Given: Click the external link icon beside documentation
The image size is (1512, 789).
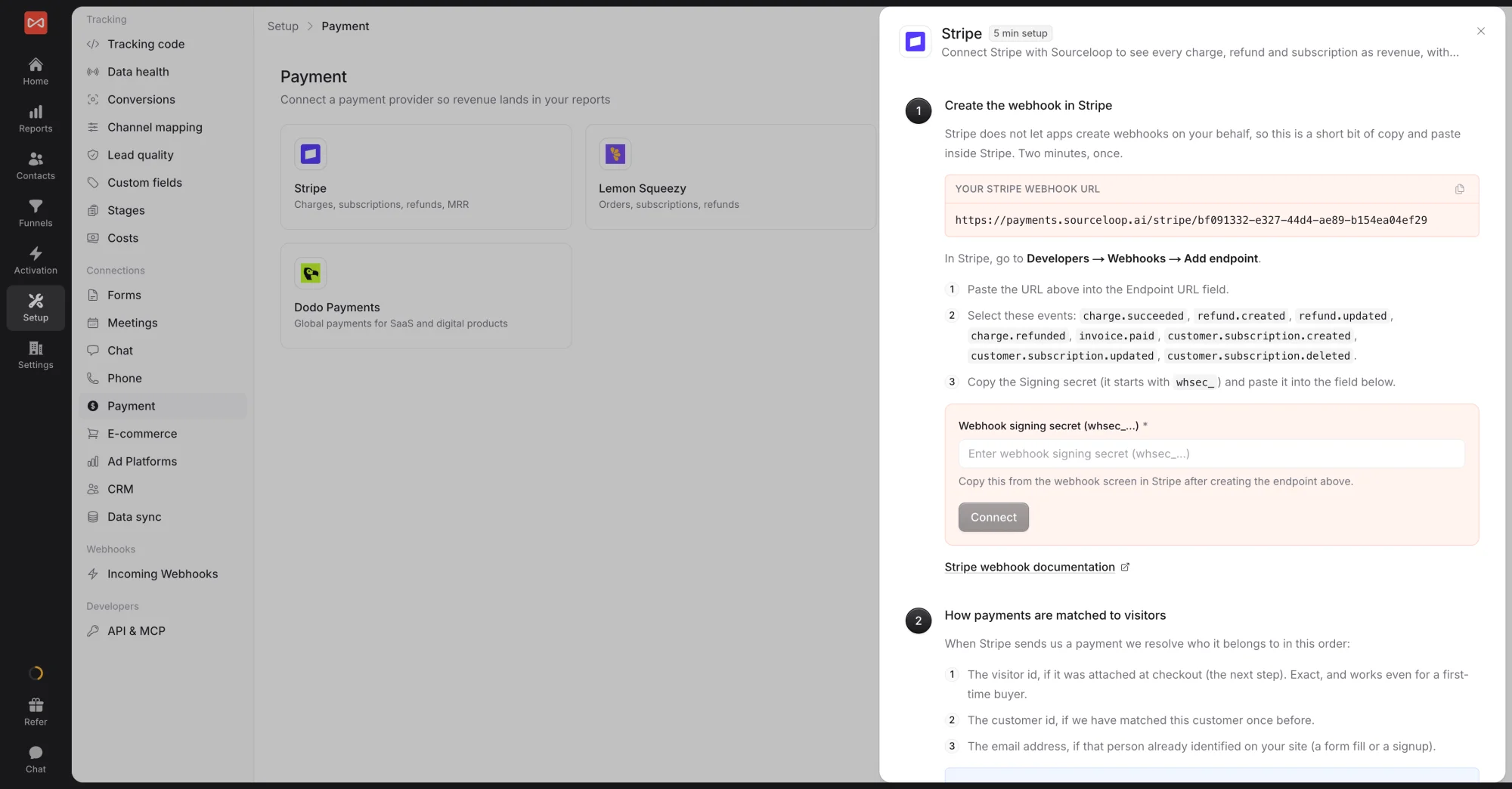Looking at the screenshot, I should 1125,567.
